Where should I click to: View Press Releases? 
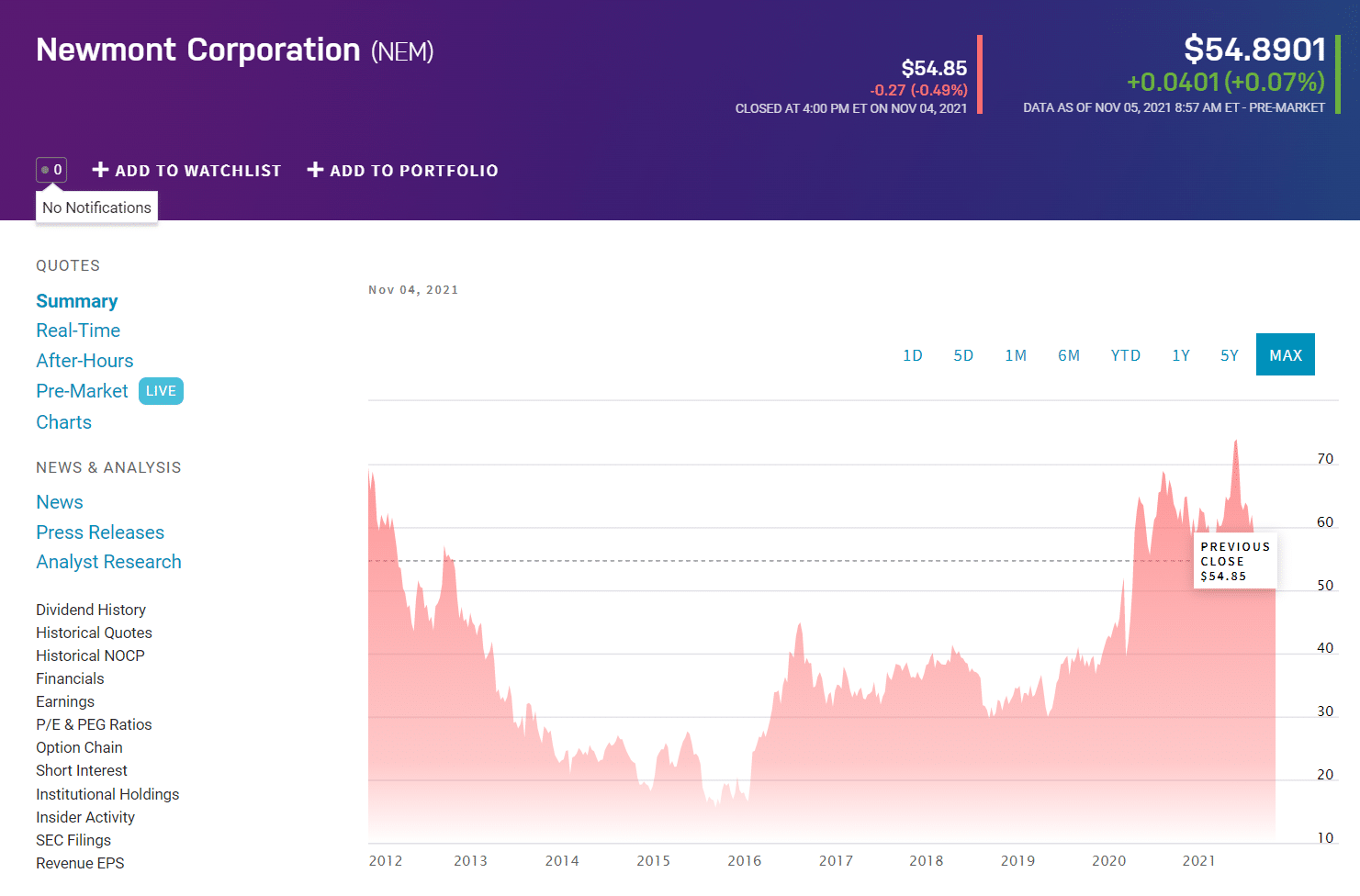(100, 532)
